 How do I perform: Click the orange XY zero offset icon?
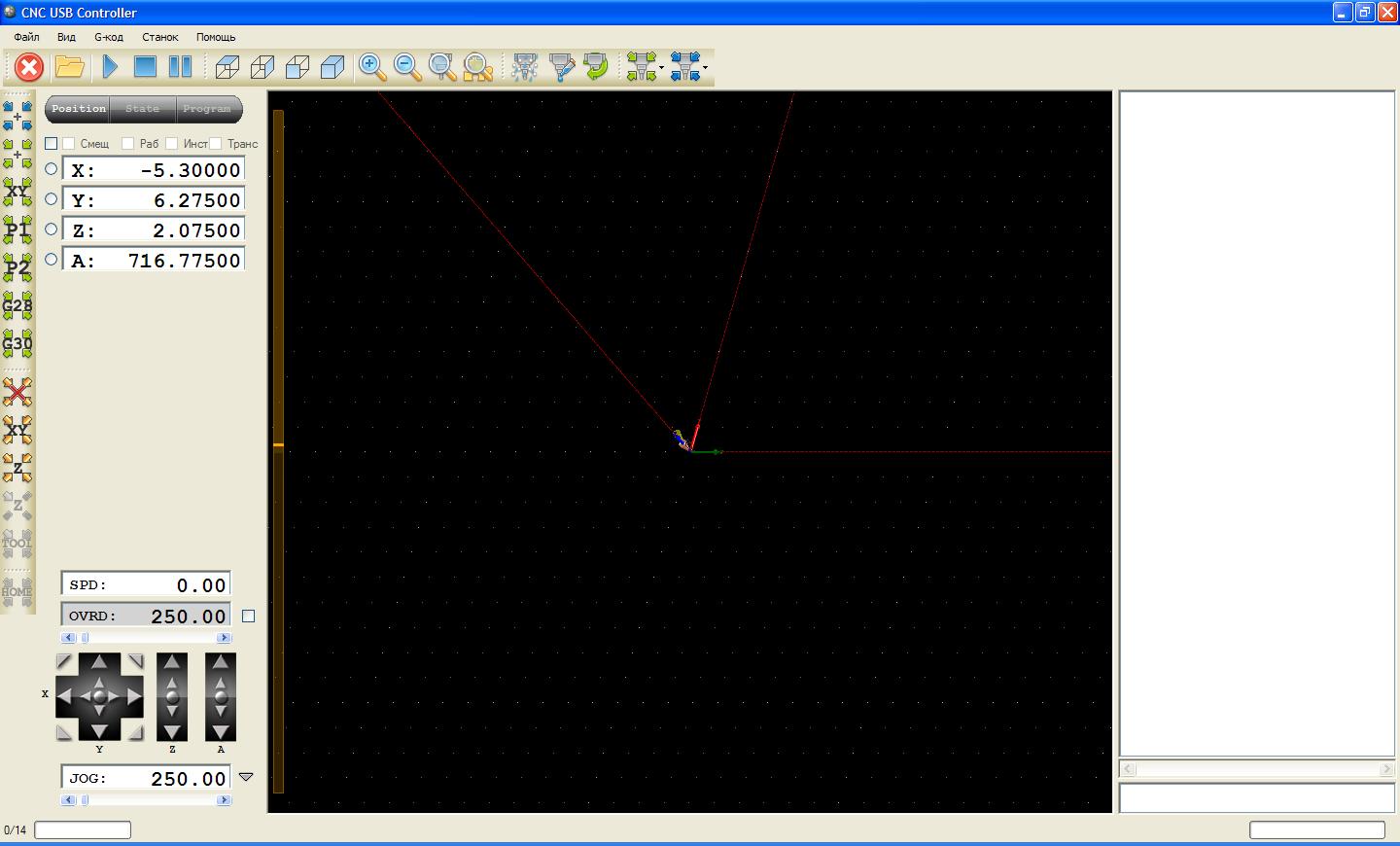[17, 430]
